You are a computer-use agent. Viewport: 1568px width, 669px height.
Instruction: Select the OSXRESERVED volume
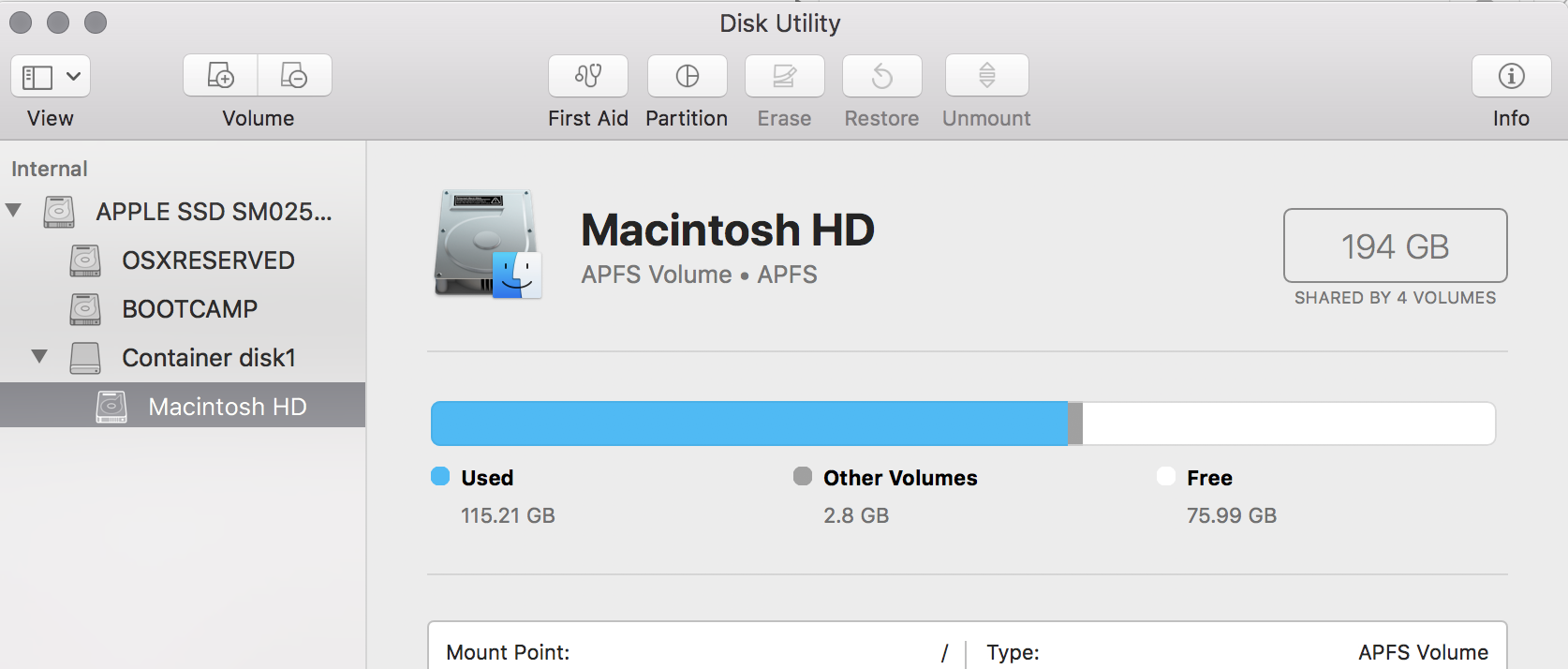[x=208, y=260]
